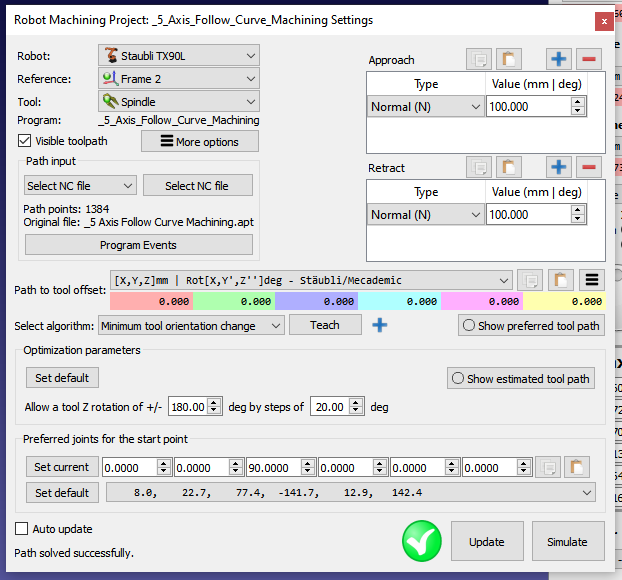This screenshot has width=622, height=580.
Task: Open Program Events
Action: [x=139, y=244]
